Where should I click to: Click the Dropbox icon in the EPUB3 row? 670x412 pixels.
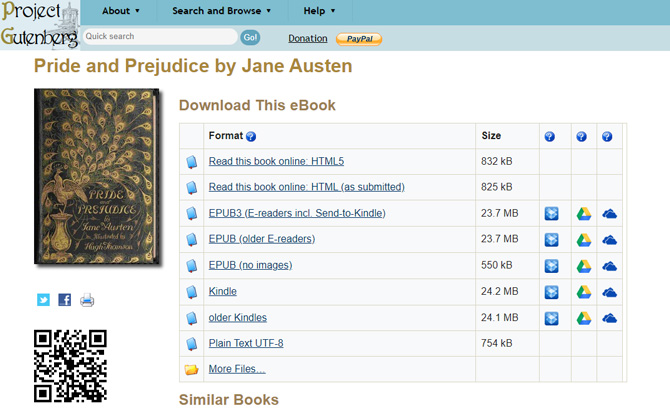pyautogui.click(x=551, y=213)
